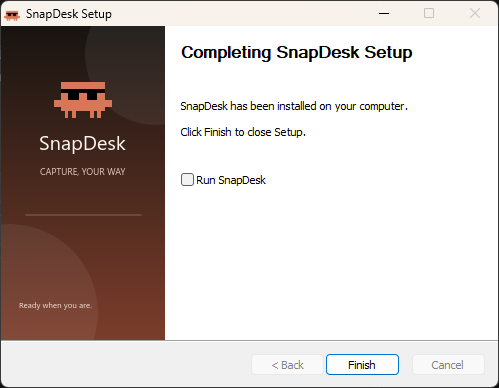Screen dimensions: 499x388
Task: Click 'Click Finish to close Setup.' text
Action: [x=243, y=132]
